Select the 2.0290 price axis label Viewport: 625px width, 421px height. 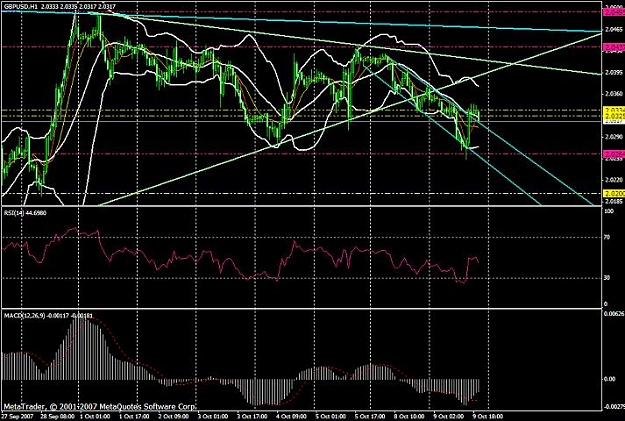pyautogui.click(x=614, y=137)
